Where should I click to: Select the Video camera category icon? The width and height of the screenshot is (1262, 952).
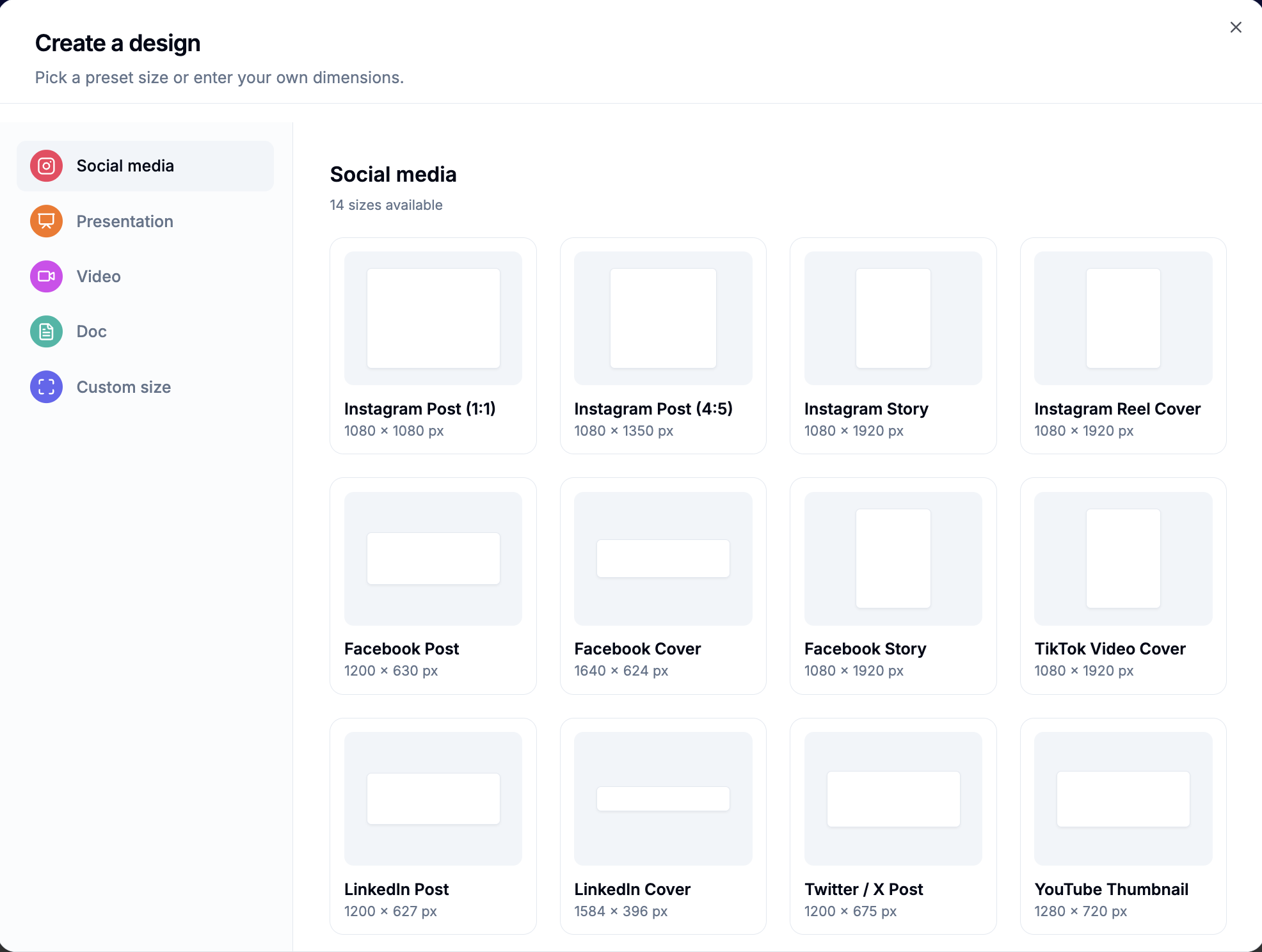coord(45,276)
